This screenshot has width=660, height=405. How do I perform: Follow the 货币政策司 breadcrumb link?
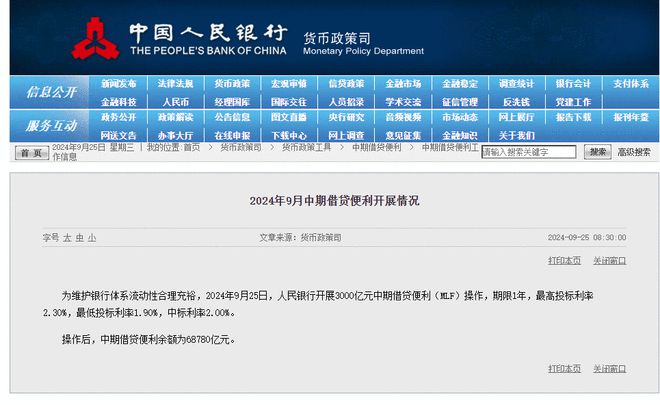coord(241,147)
